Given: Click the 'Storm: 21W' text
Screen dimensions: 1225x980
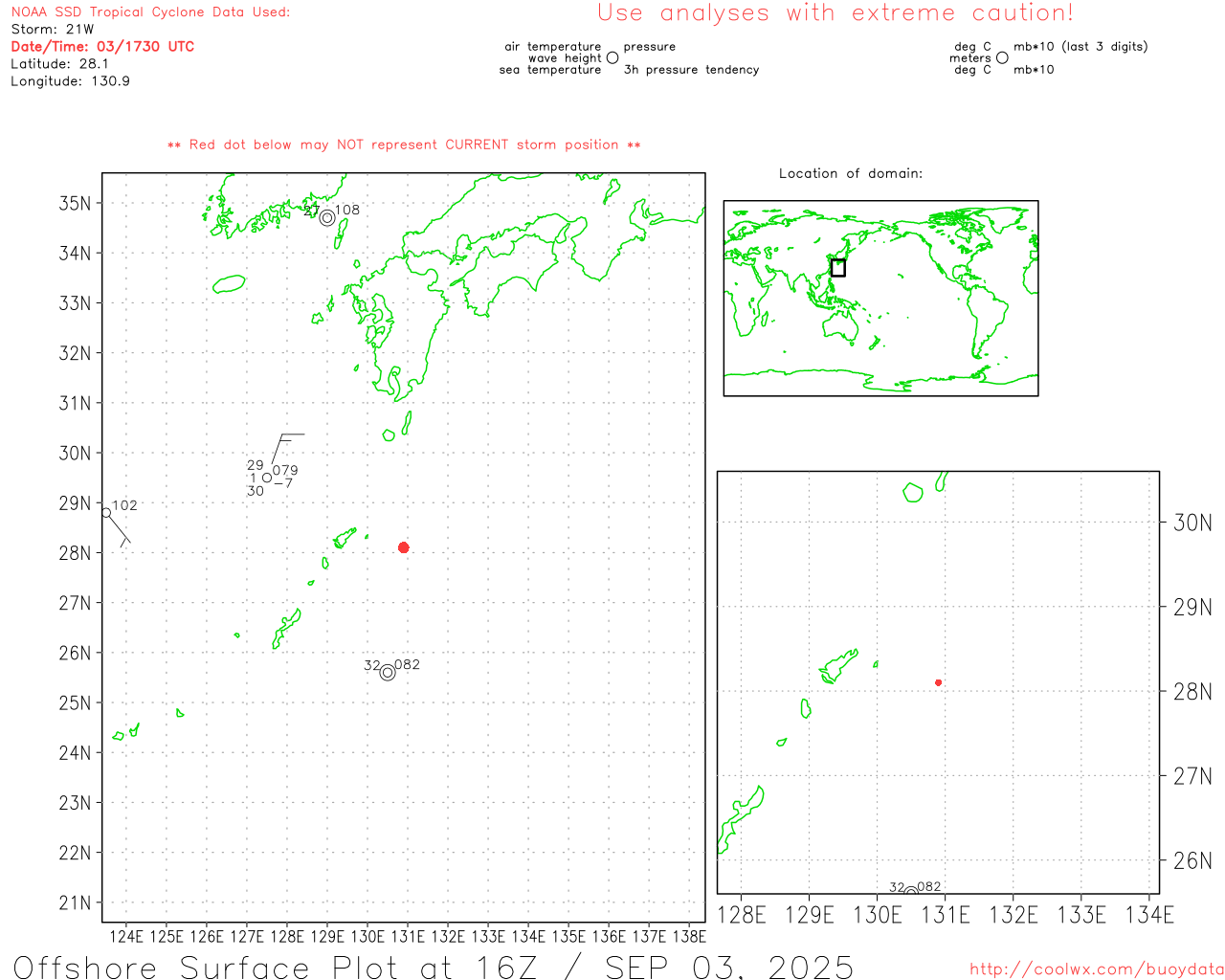Looking at the screenshot, I should tap(53, 30).
